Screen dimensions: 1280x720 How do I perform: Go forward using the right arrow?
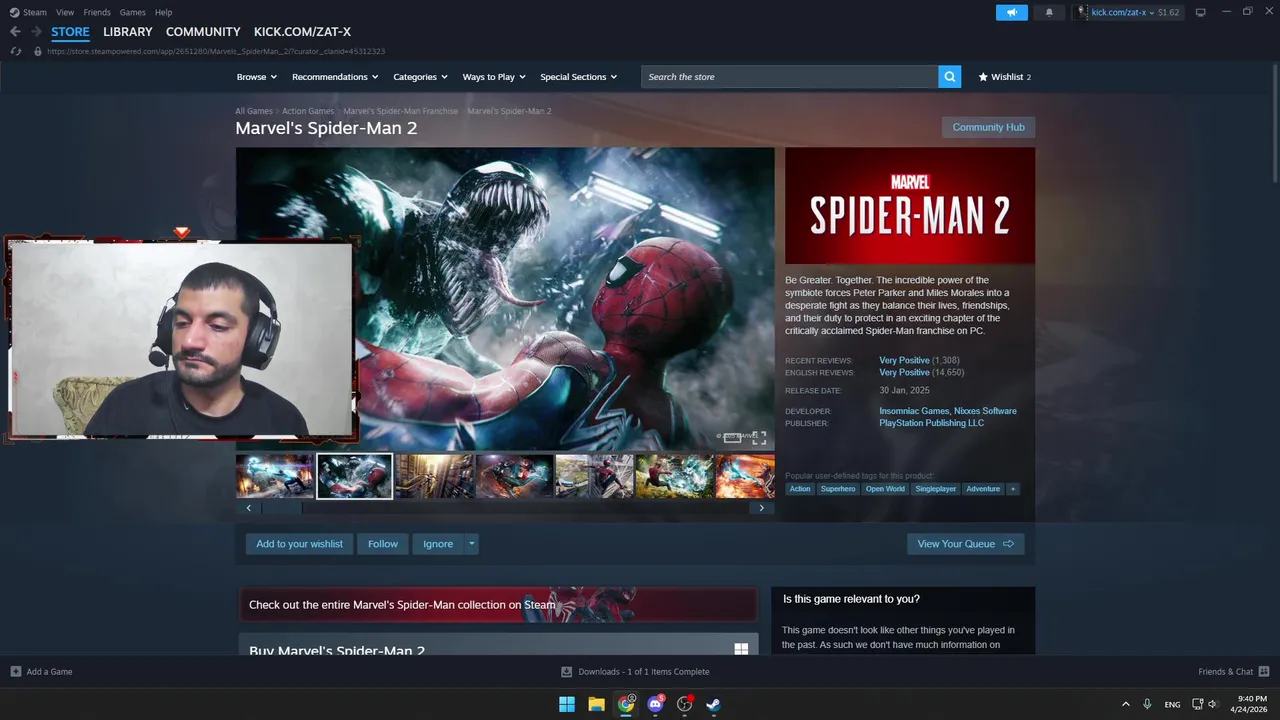36,32
